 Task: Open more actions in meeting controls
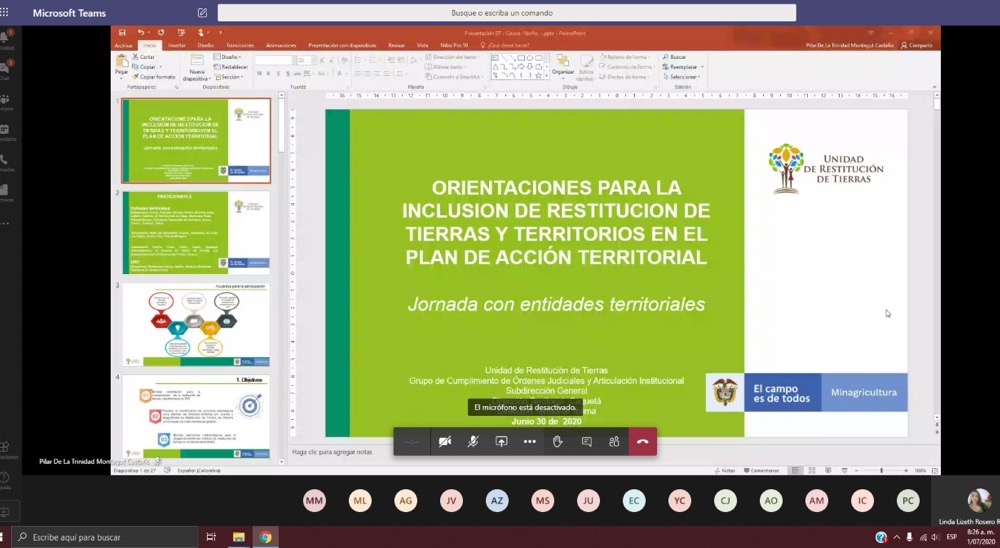[x=529, y=441]
